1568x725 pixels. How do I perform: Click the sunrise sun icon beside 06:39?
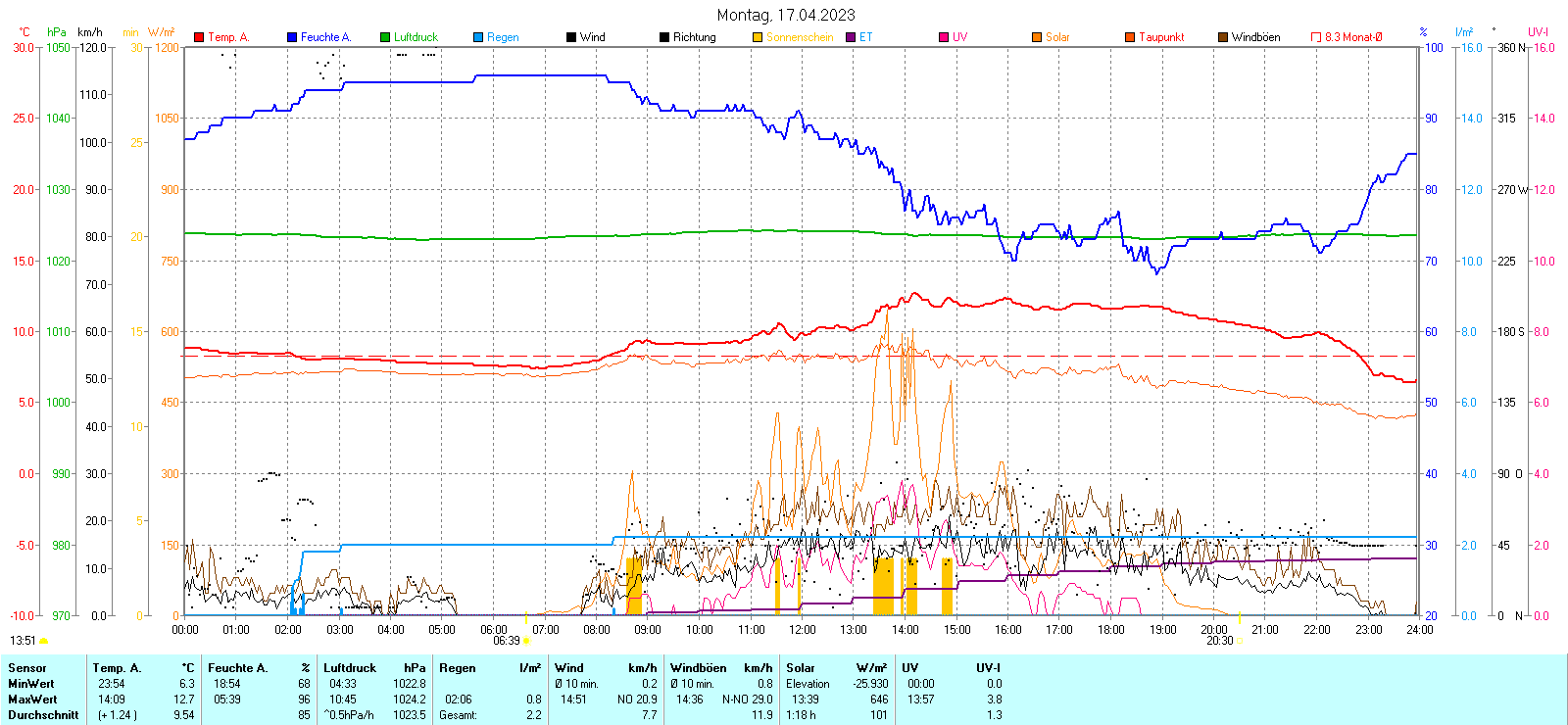(x=526, y=641)
